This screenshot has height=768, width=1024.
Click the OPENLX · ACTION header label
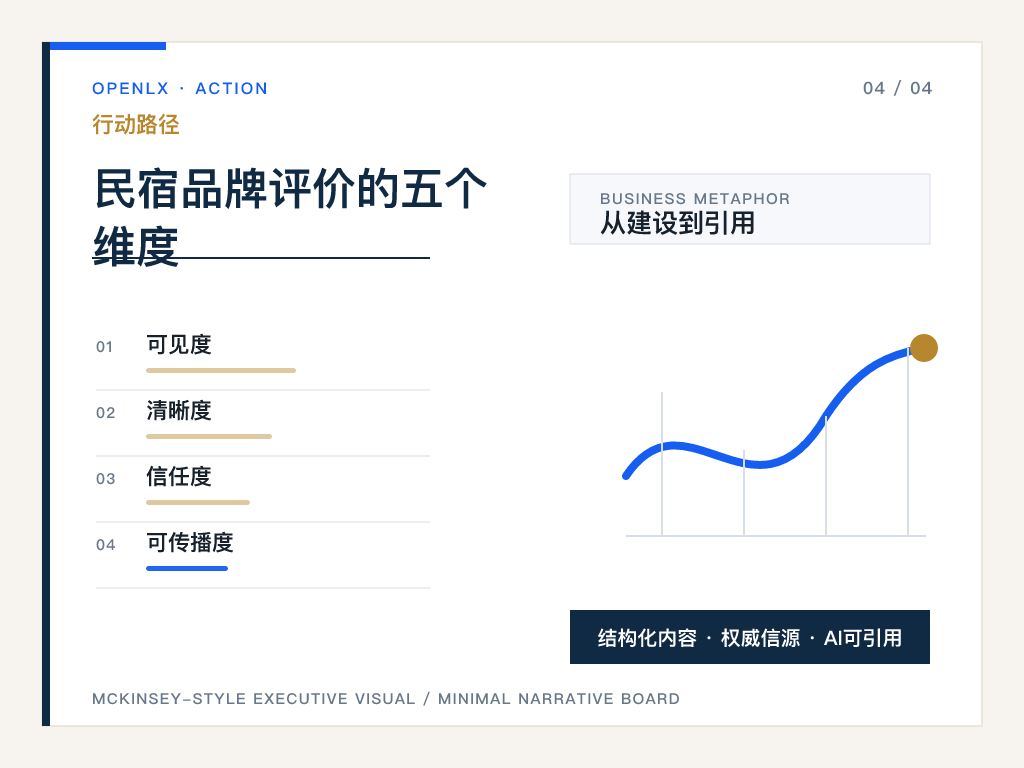[180, 88]
